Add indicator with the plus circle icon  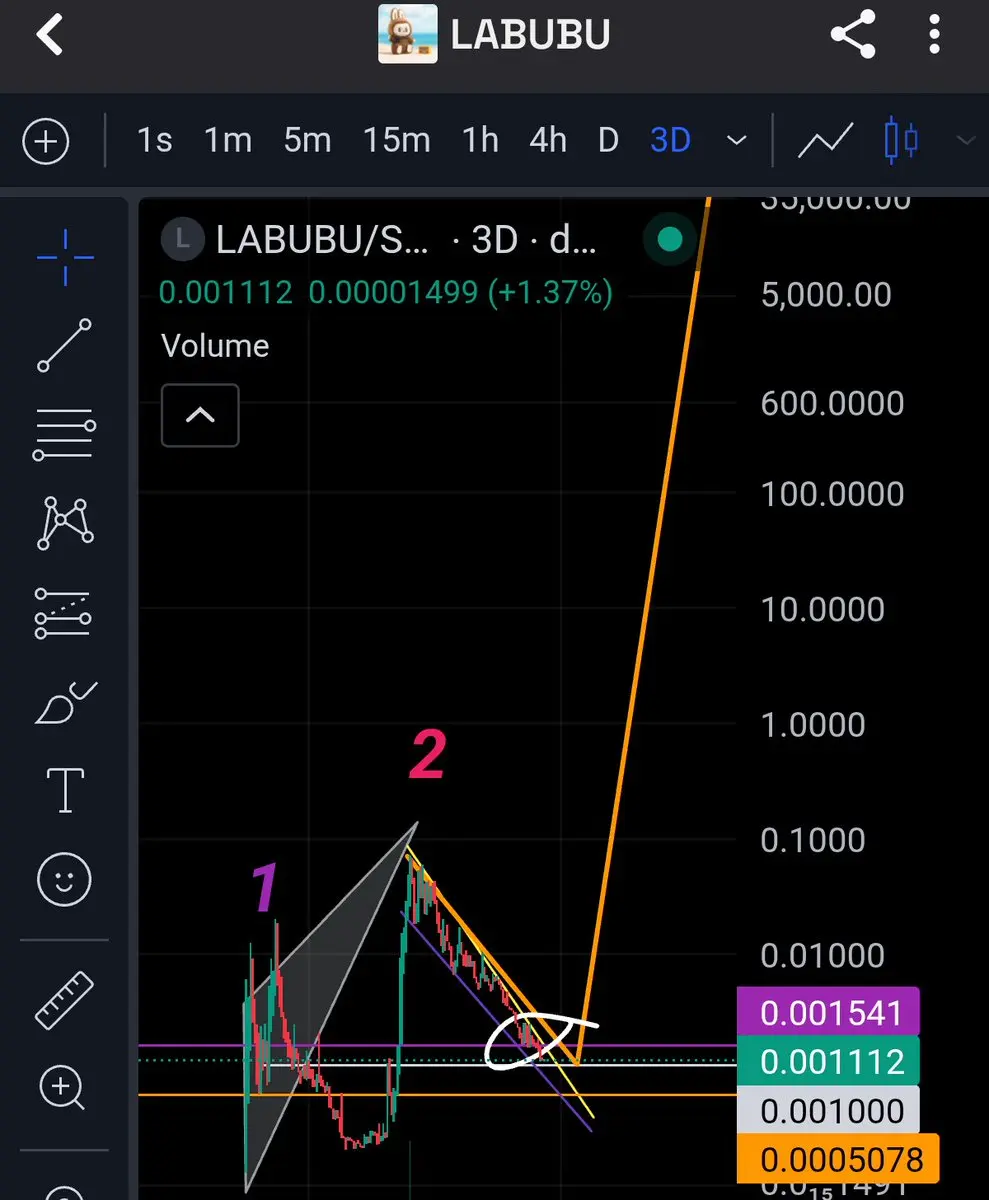(46, 141)
